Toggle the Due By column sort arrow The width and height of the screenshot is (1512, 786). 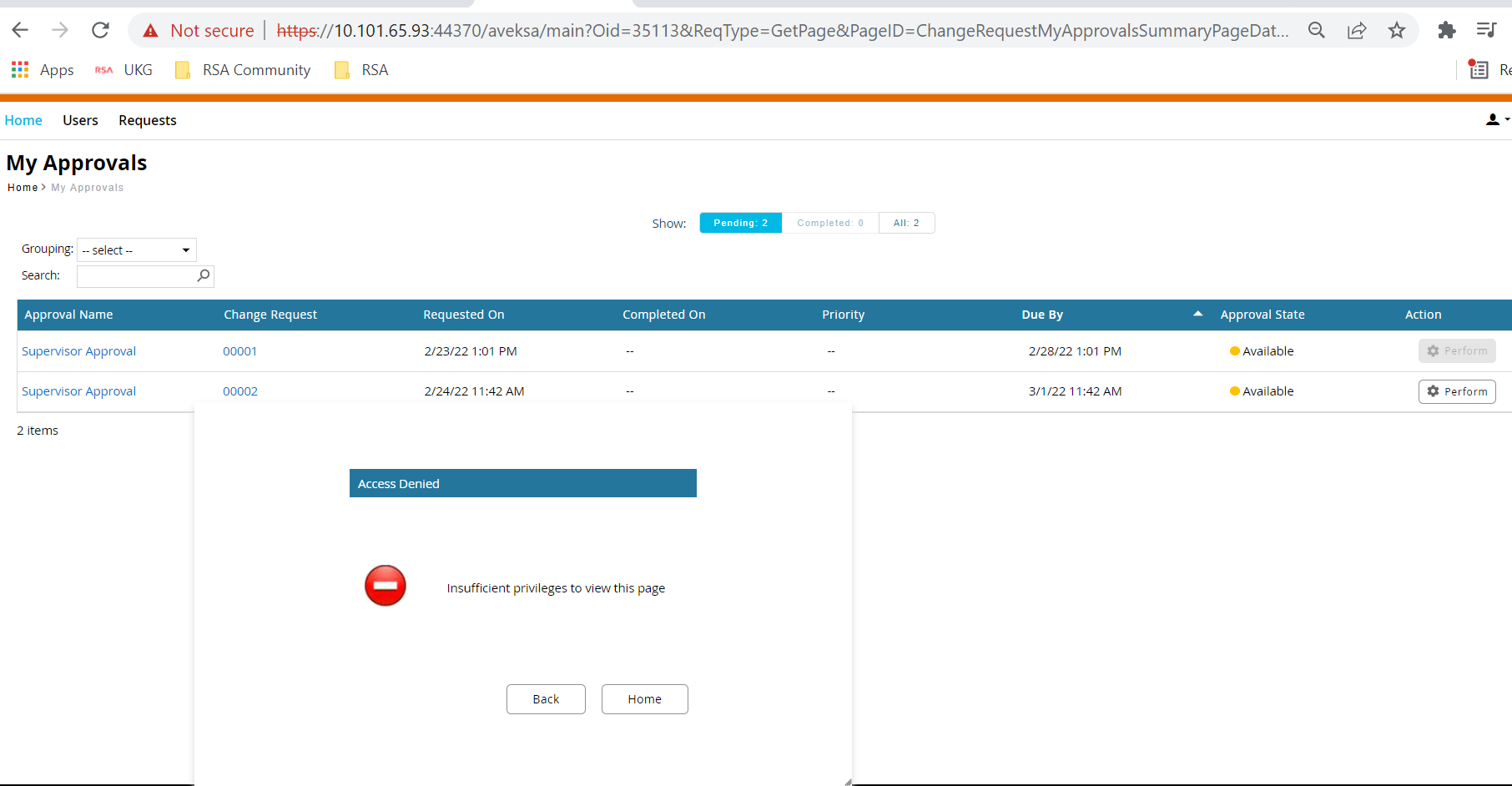point(1197,315)
